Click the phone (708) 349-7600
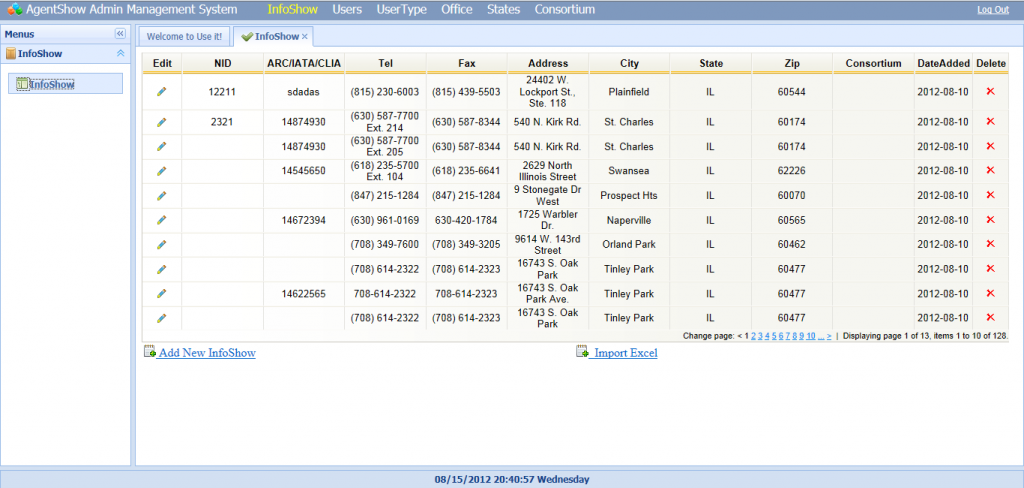 pos(385,244)
